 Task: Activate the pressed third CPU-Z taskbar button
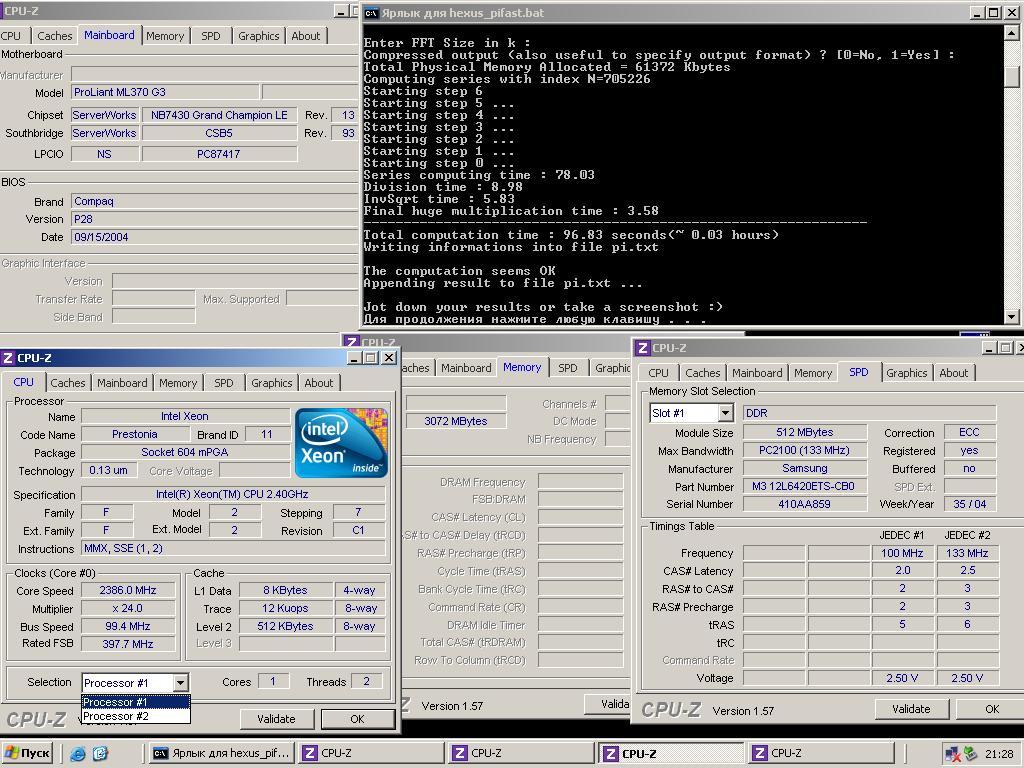click(x=671, y=754)
